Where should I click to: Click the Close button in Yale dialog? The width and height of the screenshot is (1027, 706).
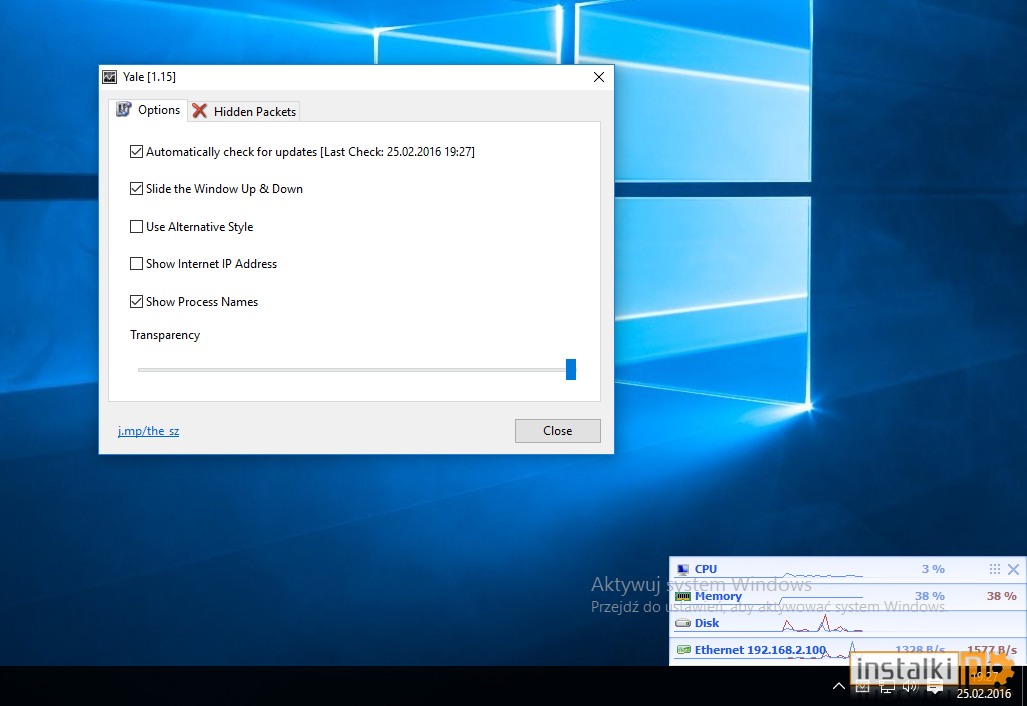[557, 431]
